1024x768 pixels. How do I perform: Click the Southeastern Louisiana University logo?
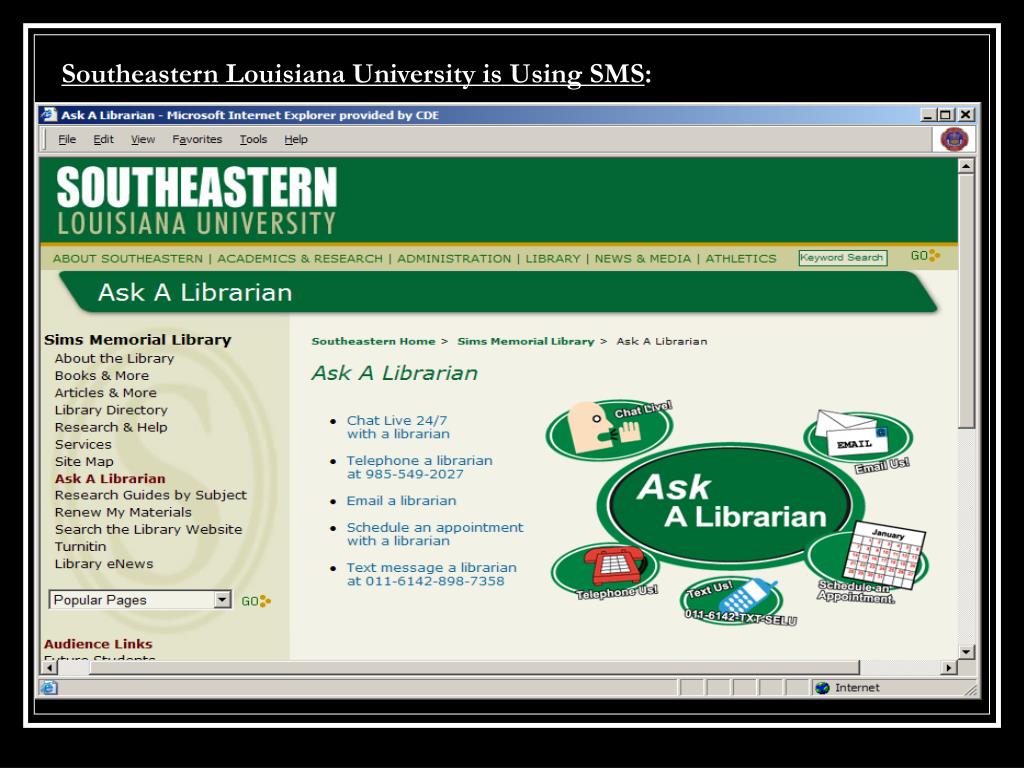[x=197, y=200]
